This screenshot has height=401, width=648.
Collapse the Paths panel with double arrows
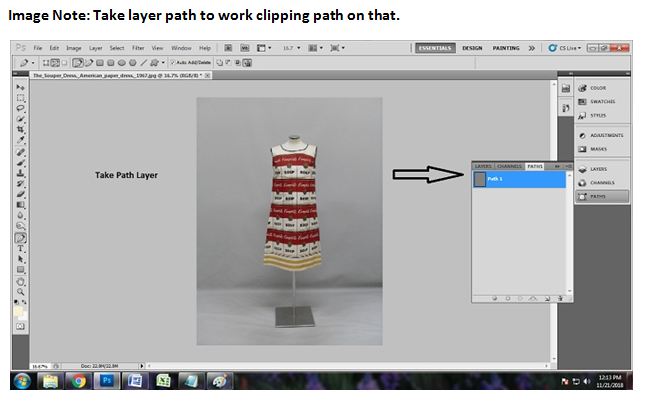[557, 166]
